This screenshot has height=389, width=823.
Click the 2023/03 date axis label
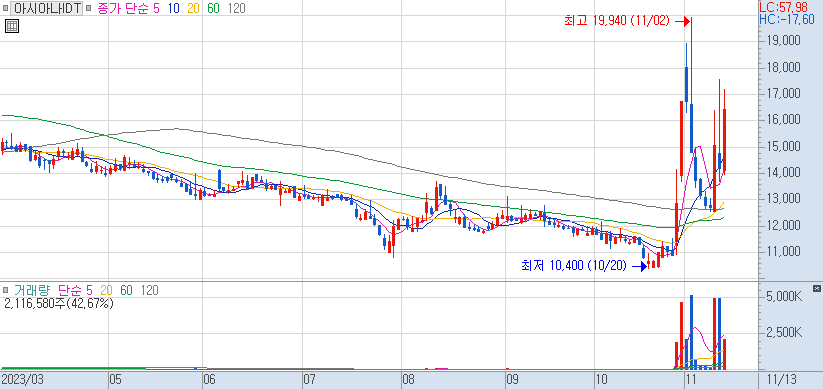click(23, 380)
